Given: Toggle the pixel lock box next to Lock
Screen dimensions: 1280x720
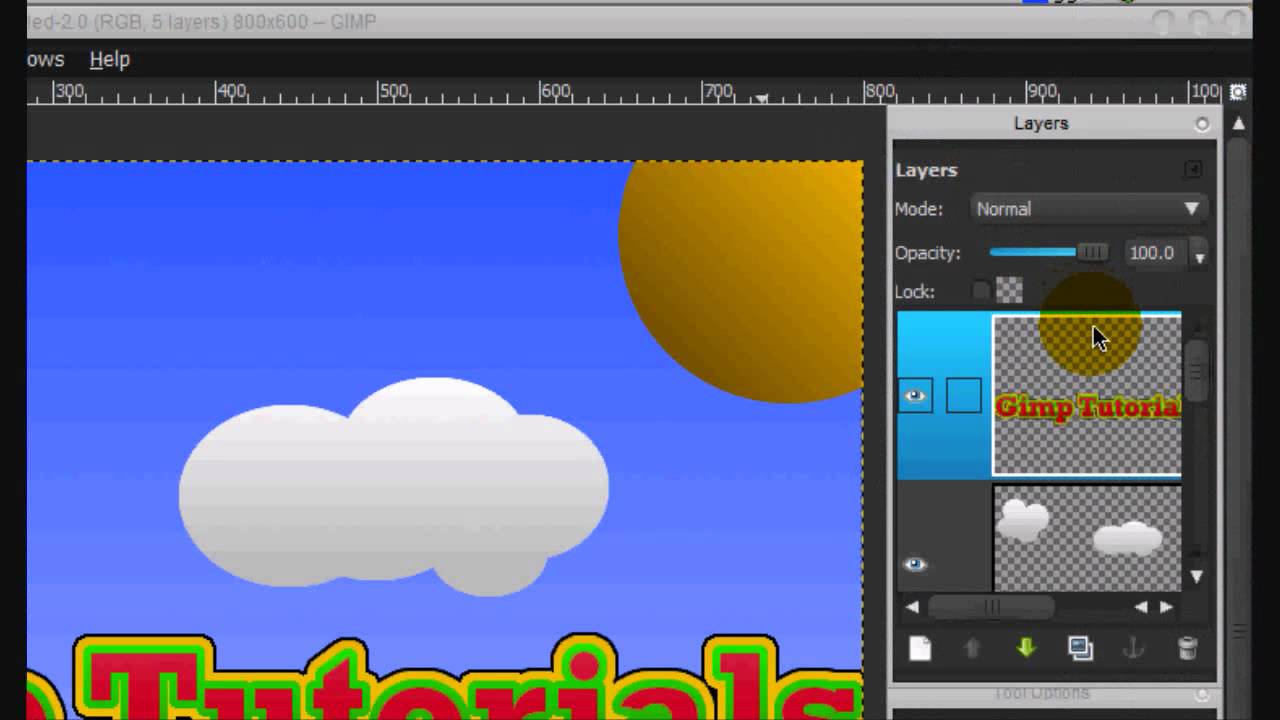Looking at the screenshot, I should pos(981,291).
